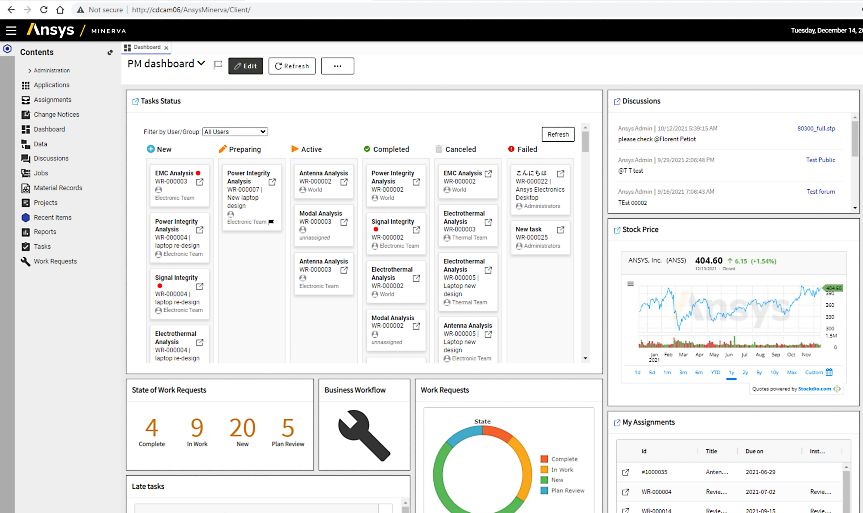Open Tasks Status widget in new view
Image resolution: width=863 pixels, height=513 pixels.
click(x=135, y=101)
